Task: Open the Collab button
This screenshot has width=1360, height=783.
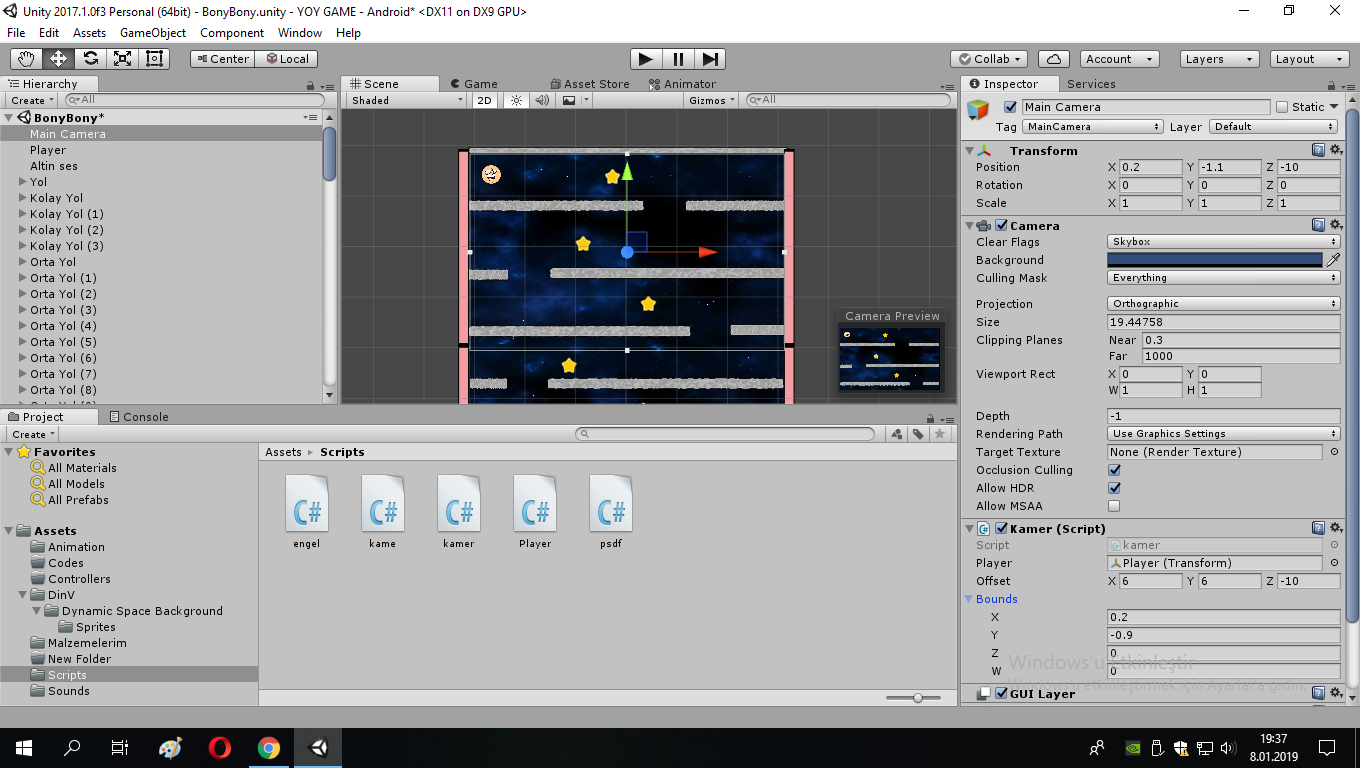Action: (989, 59)
